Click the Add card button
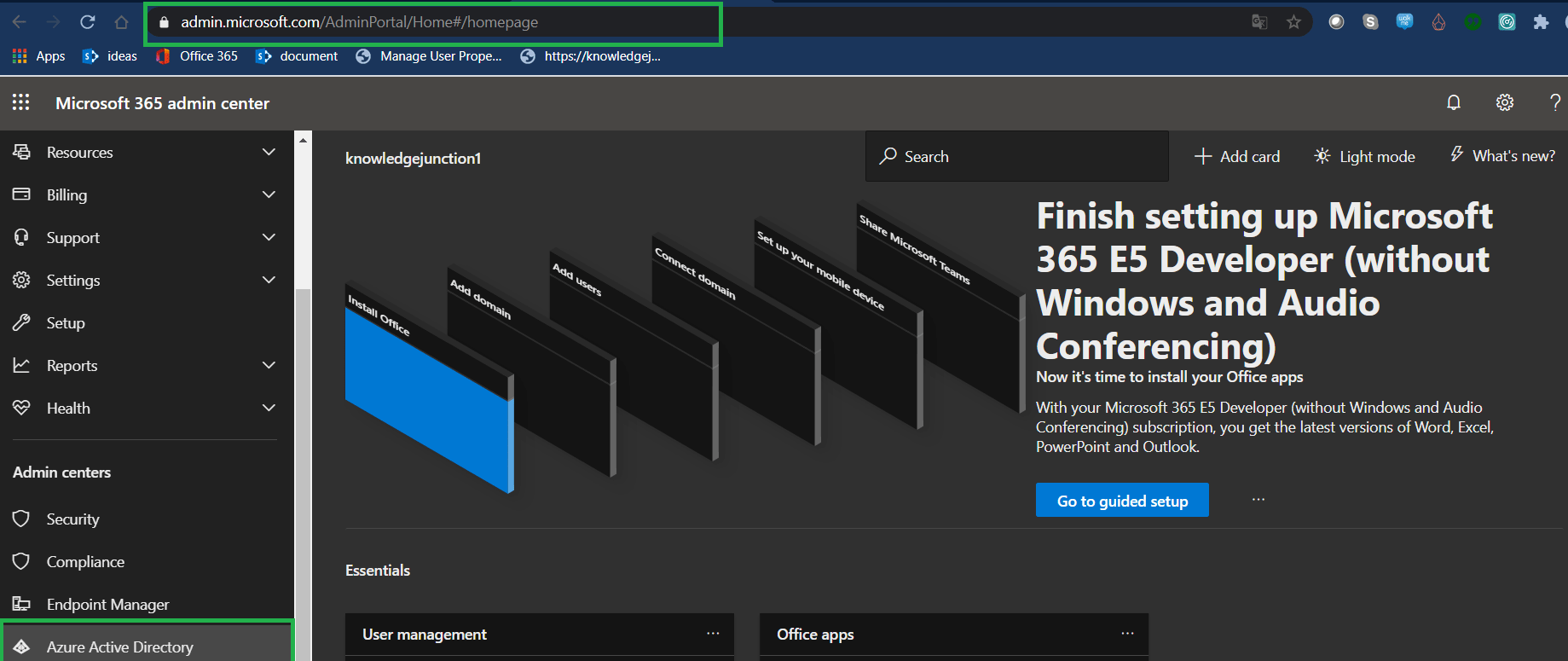Viewport: 1568px width, 661px height. (x=1237, y=156)
